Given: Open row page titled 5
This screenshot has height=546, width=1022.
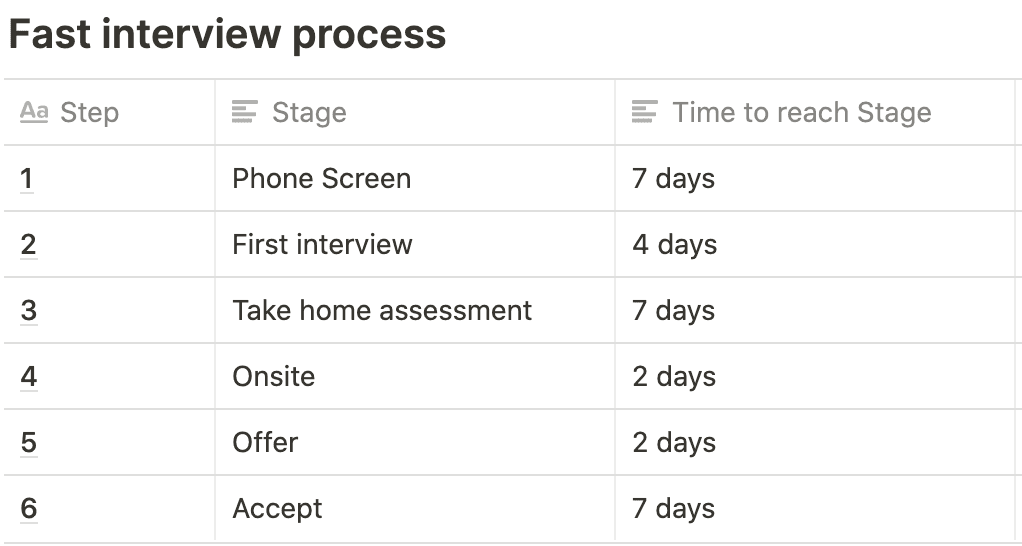Looking at the screenshot, I should (28, 442).
